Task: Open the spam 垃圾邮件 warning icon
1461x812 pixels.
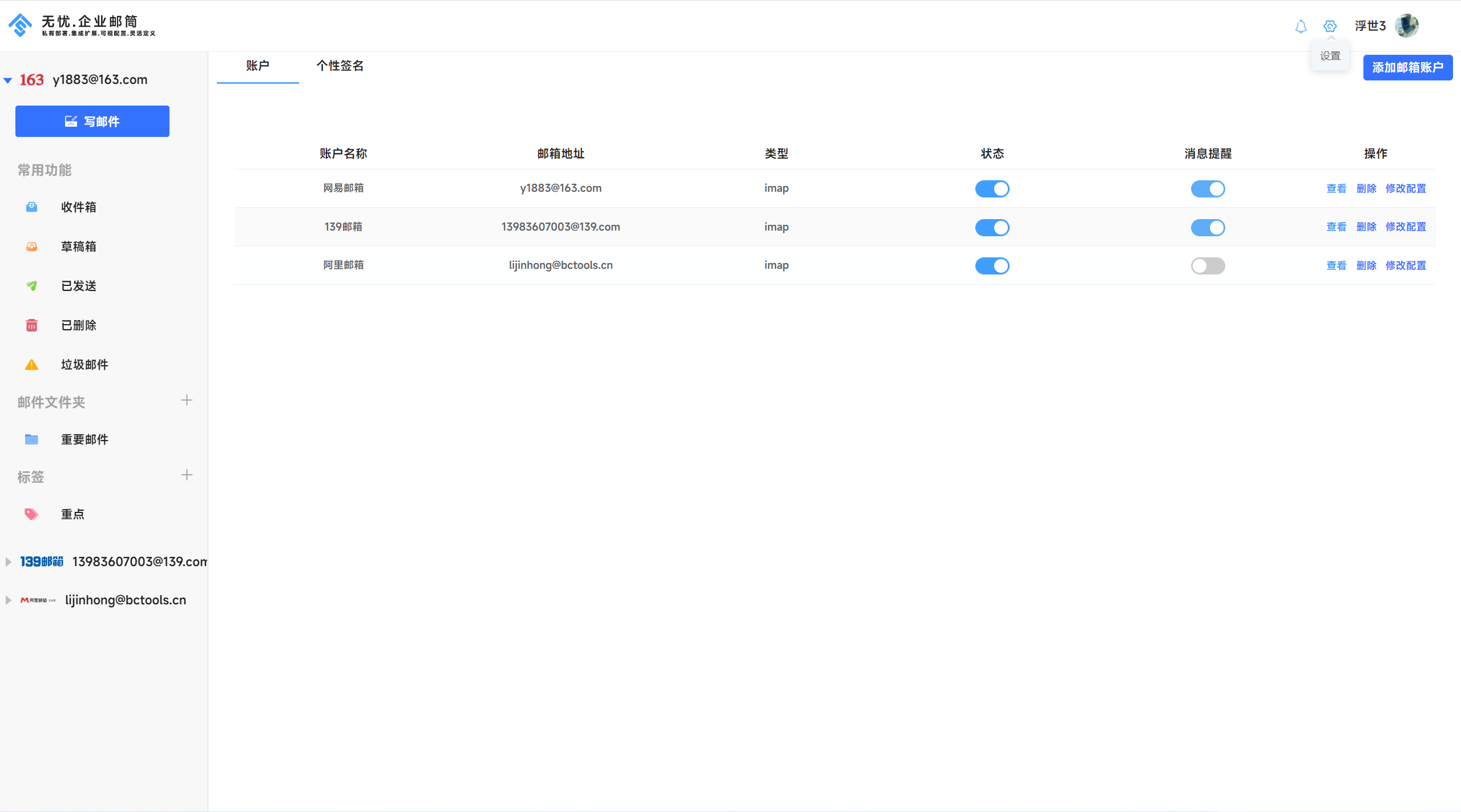Action: (32, 365)
